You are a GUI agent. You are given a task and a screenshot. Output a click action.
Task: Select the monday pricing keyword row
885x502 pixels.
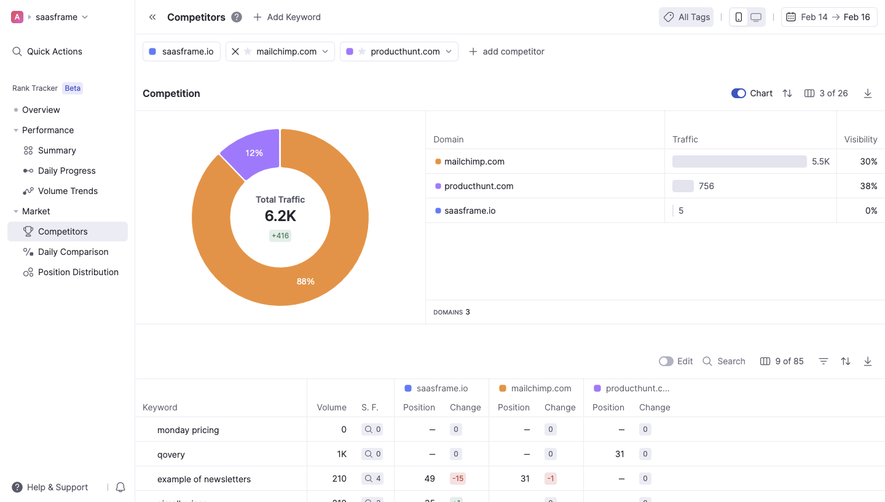click(x=510, y=430)
